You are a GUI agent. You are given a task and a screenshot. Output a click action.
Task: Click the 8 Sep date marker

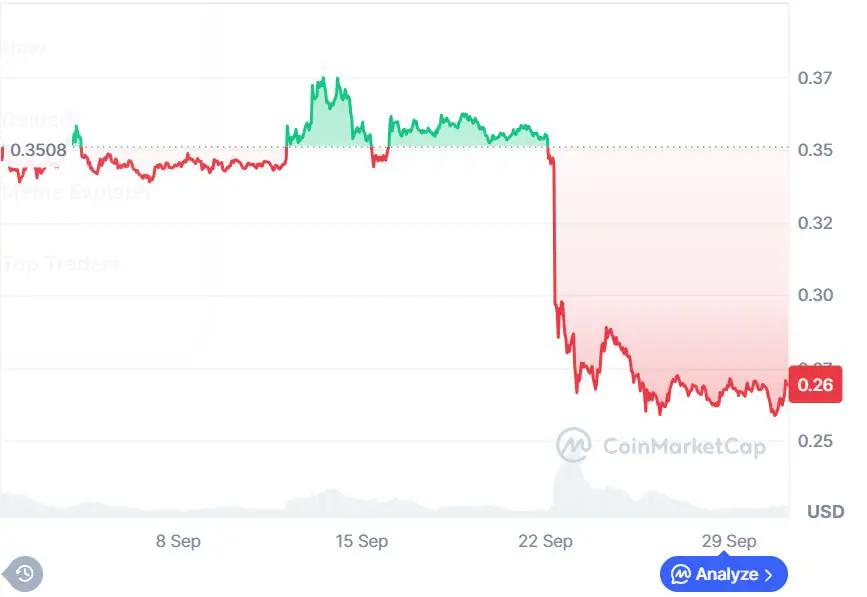(178, 541)
